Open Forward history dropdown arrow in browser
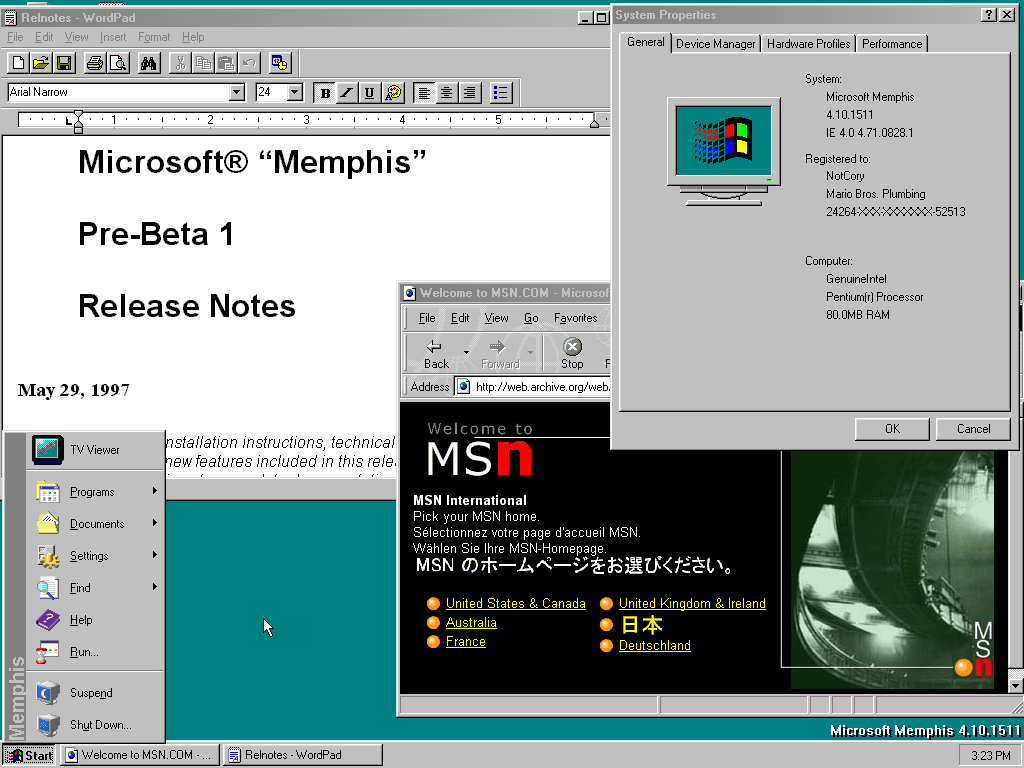Screen dimensions: 1024x768 pyautogui.click(x=530, y=353)
